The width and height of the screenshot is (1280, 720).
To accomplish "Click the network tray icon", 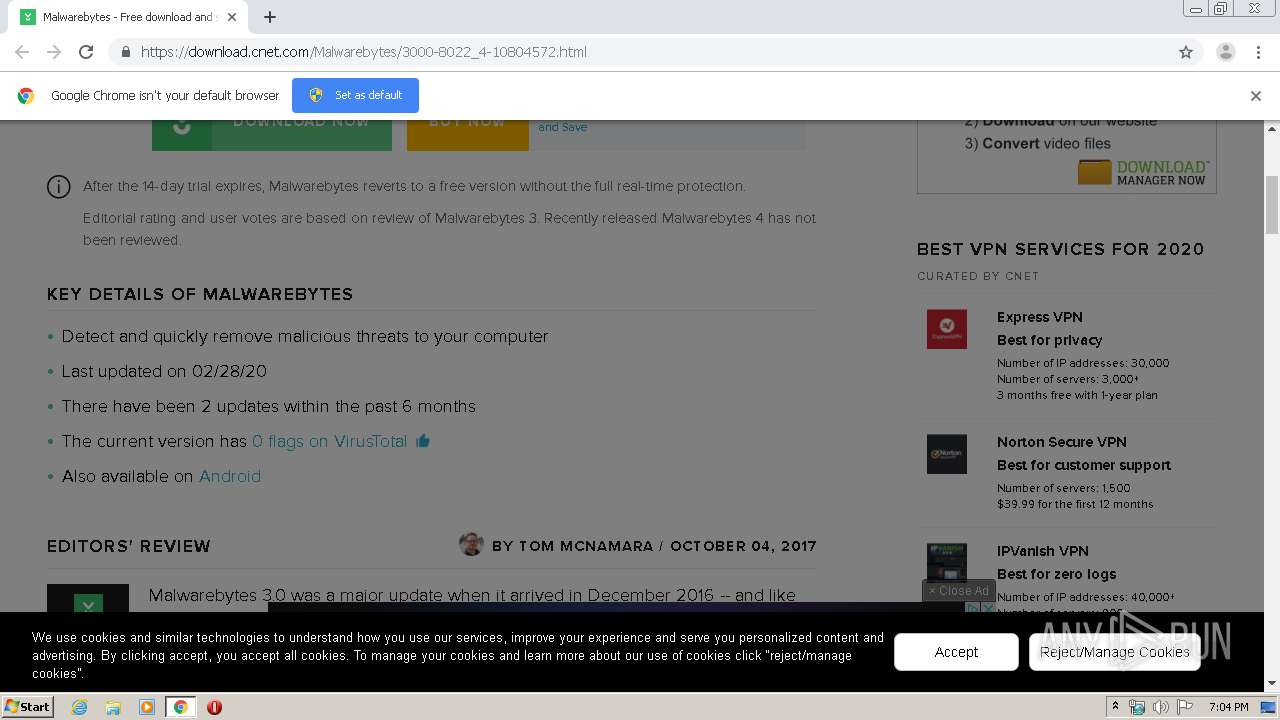I will tap(1137, 707).
